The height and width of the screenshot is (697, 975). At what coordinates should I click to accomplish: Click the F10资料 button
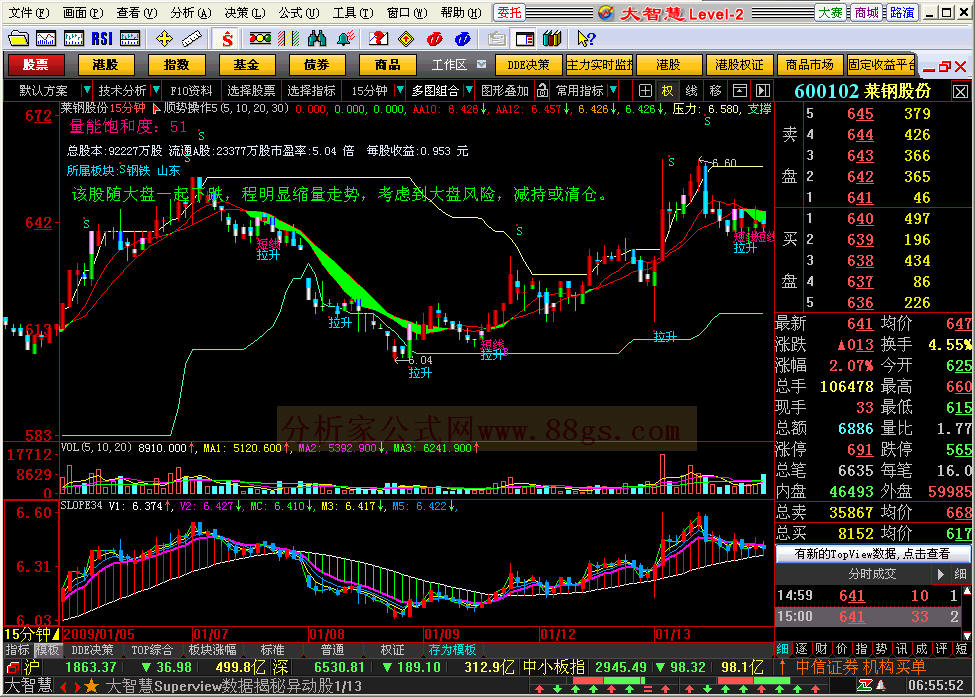(x=192, y=91)
